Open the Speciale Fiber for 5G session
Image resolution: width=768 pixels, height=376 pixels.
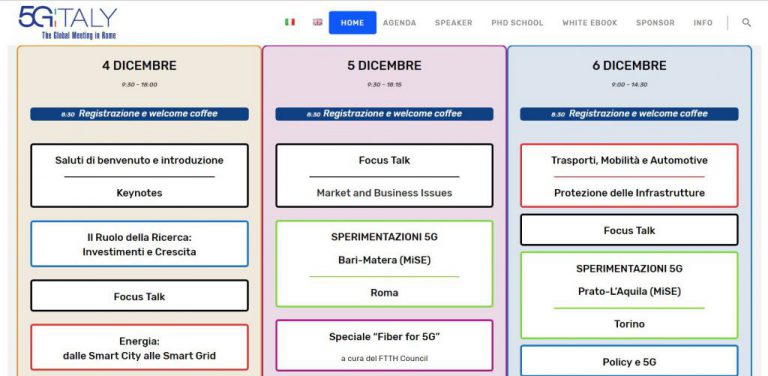(384, 346)
